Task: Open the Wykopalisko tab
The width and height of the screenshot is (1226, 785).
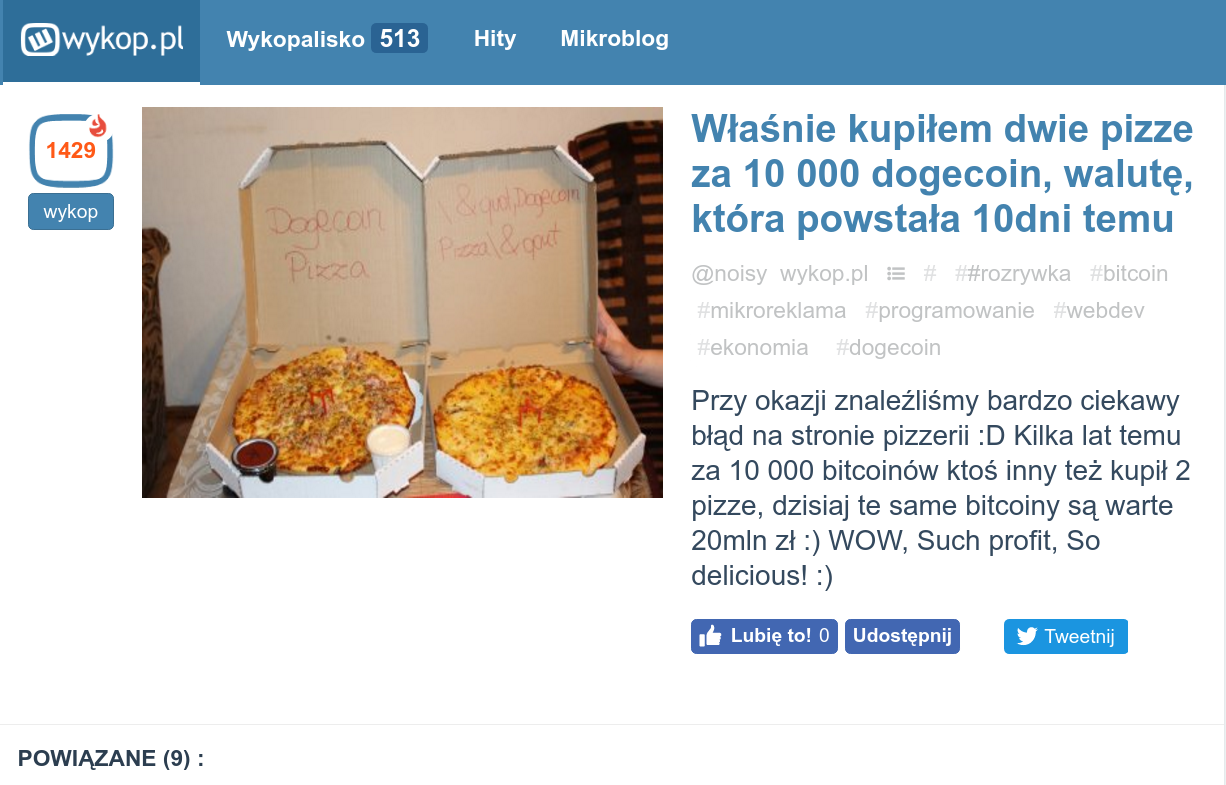Action: point(295,40)
